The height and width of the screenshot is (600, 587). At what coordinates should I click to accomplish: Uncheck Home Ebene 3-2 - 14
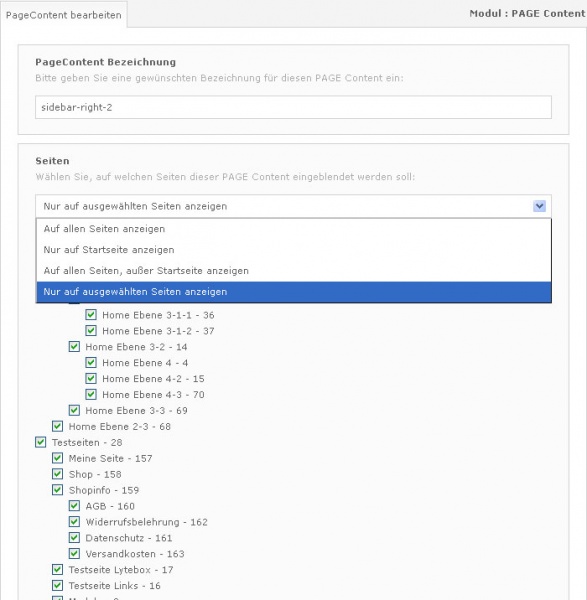pos(74,347)
